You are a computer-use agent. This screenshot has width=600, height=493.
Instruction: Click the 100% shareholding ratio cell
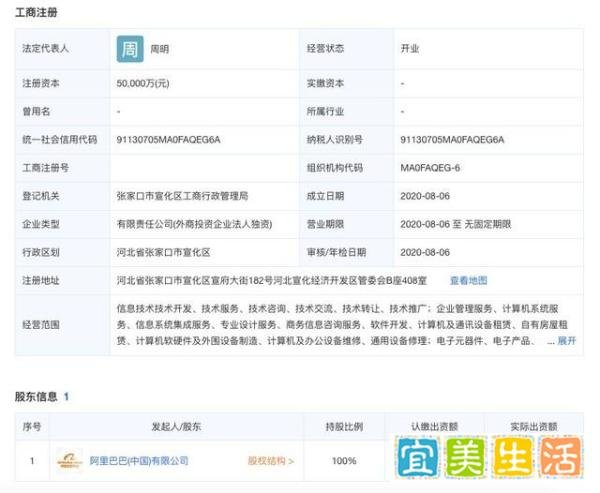(344, 461)
